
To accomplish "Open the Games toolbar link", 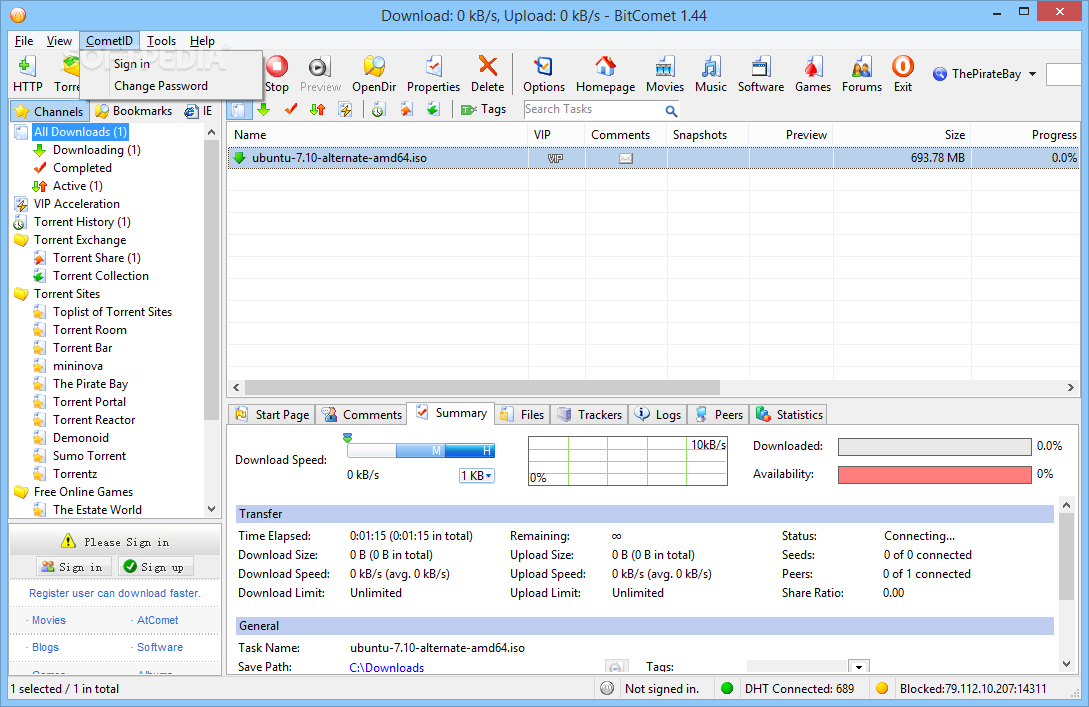I will tap(813, 74).
